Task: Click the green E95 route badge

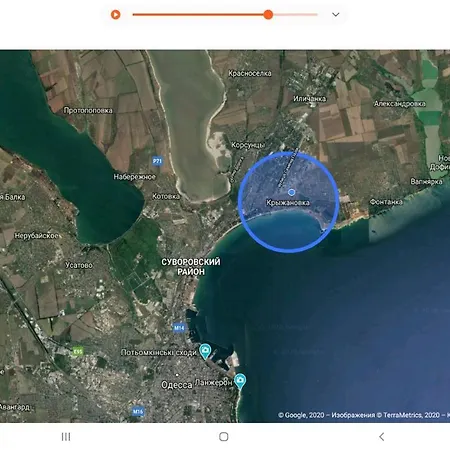Action: (x=78, y=351)
